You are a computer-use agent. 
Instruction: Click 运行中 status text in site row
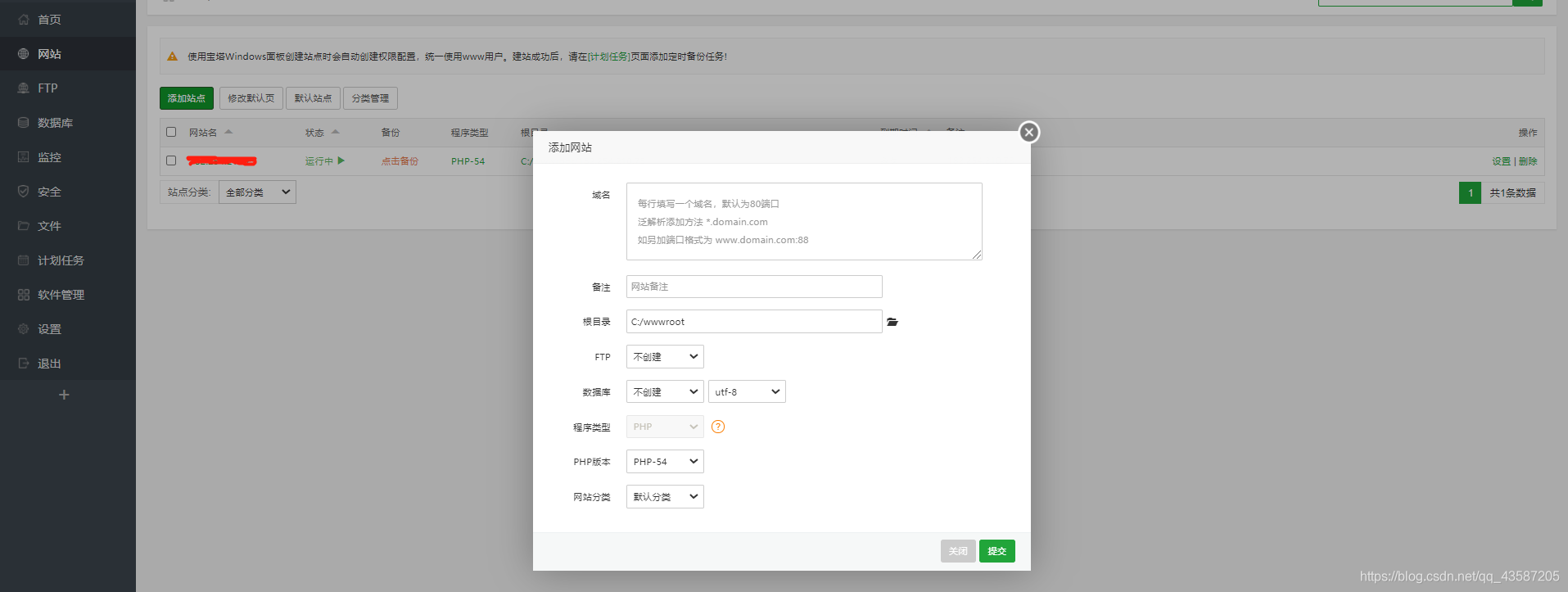319,161
